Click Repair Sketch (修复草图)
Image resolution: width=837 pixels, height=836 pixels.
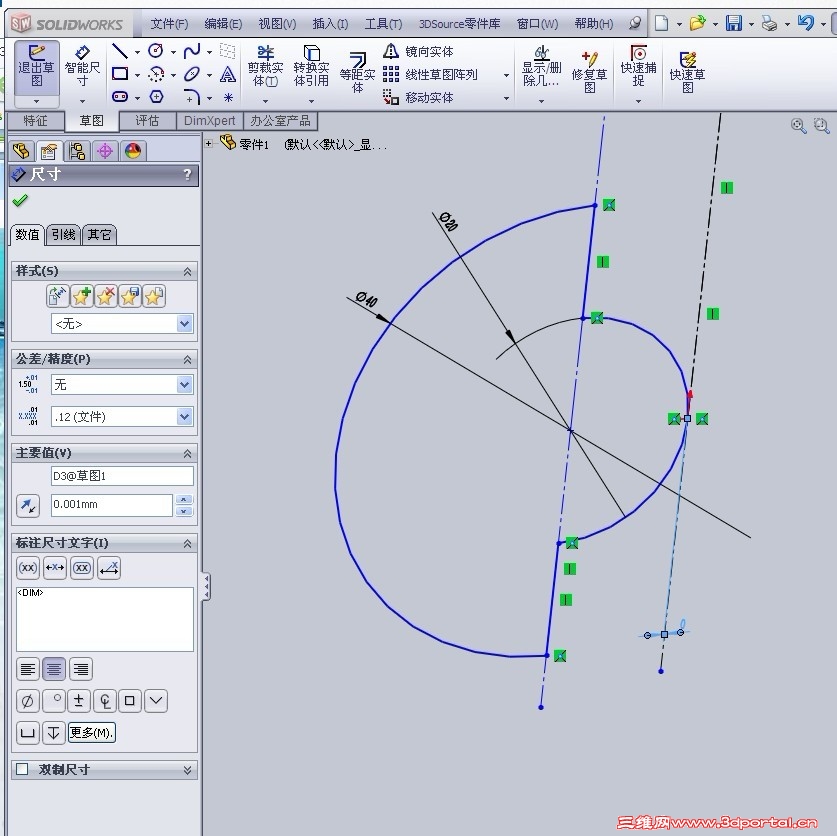coord(589,72)
